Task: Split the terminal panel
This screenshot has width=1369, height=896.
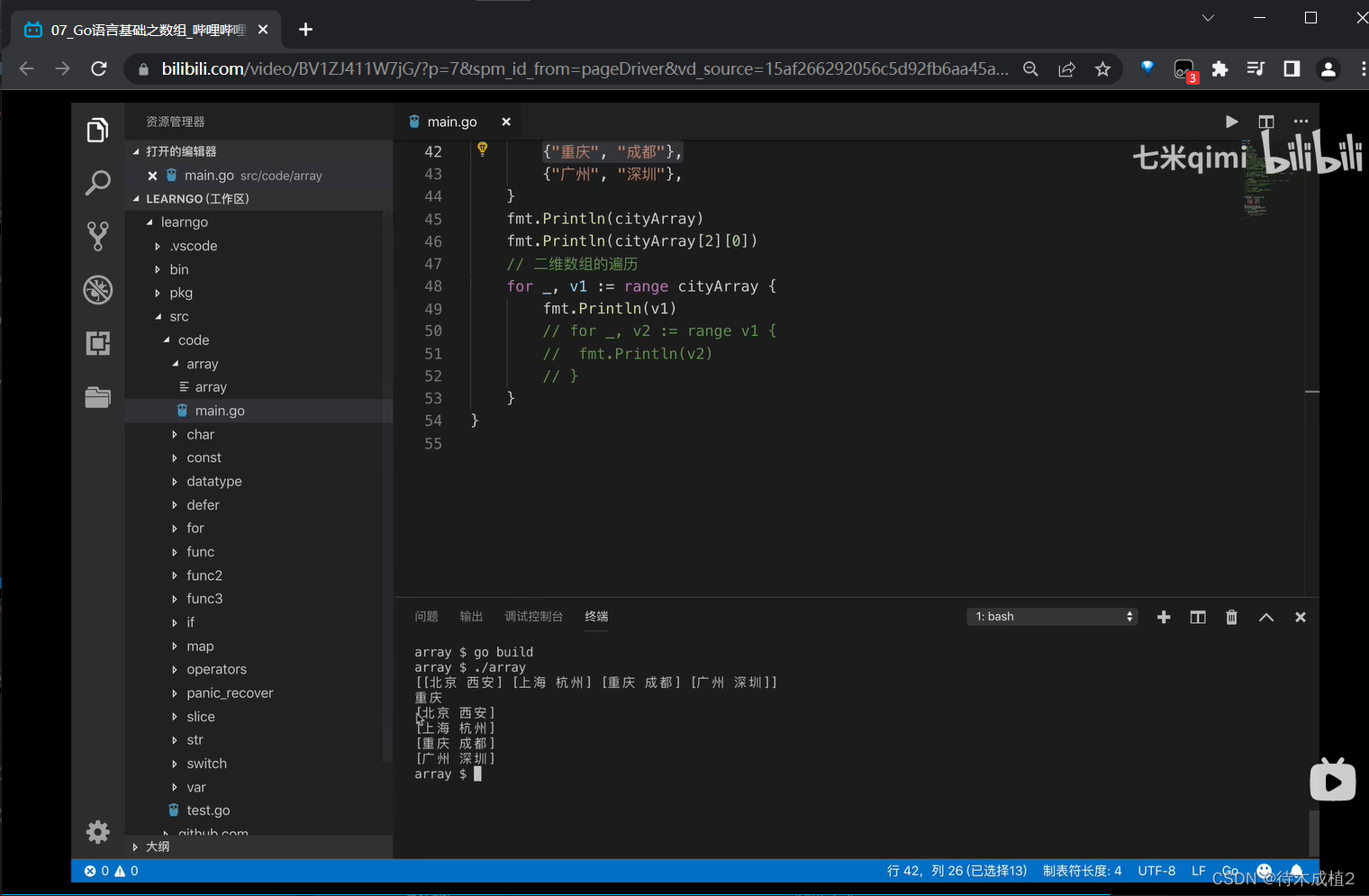Action: click(1198, 617)
